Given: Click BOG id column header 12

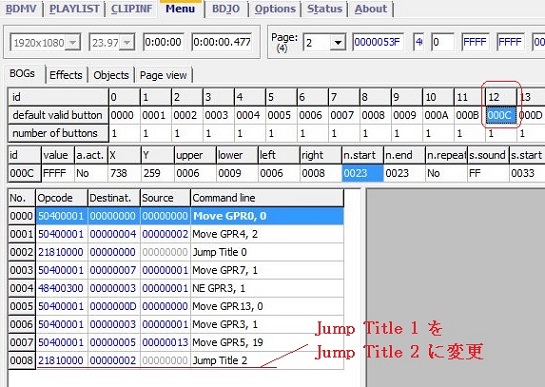Looking at the screenshot, I should point(501,97).
